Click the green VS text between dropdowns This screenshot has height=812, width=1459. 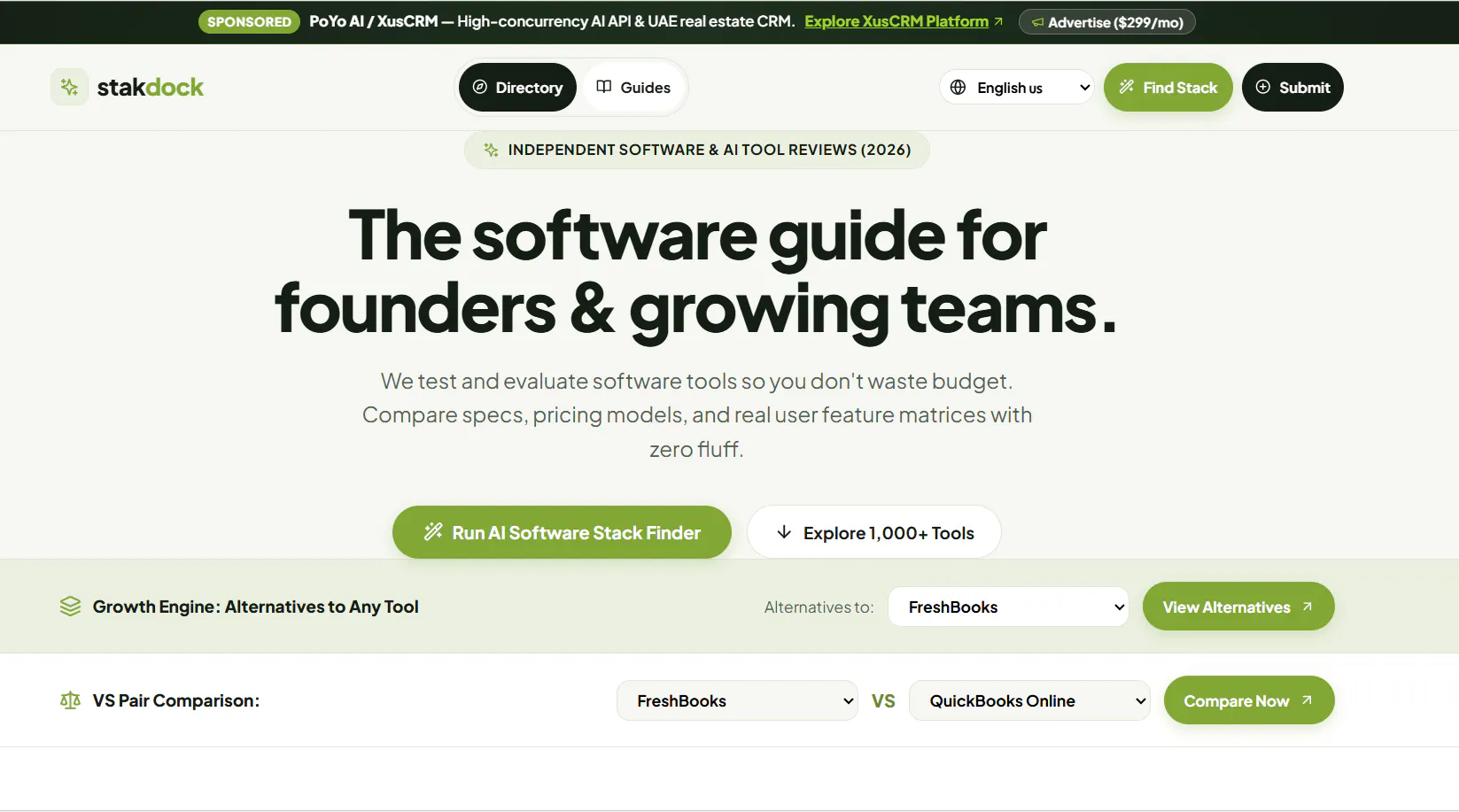point(883,701)
